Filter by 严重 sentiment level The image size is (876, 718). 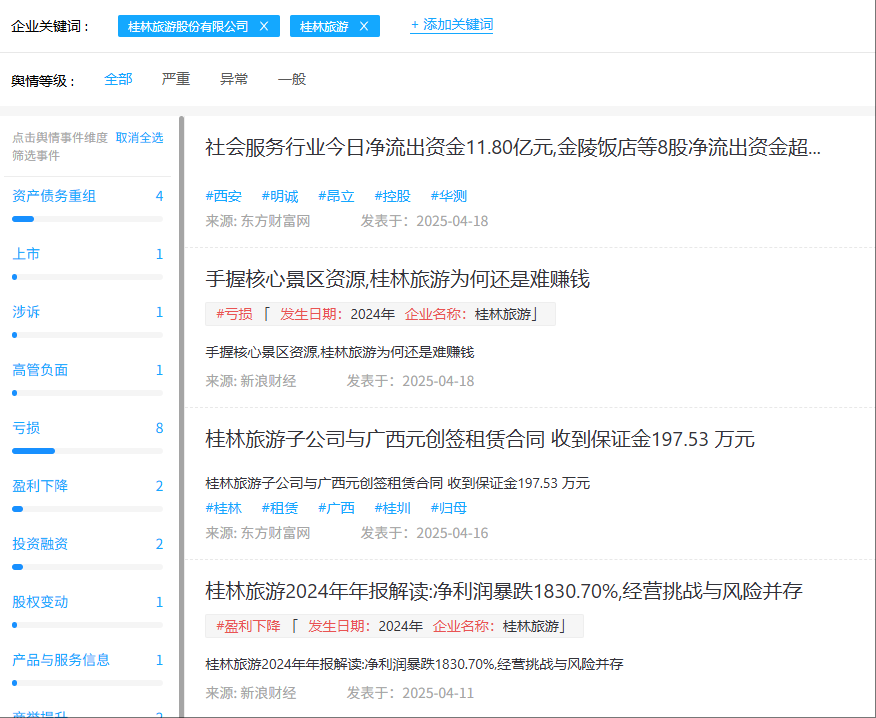176,79
